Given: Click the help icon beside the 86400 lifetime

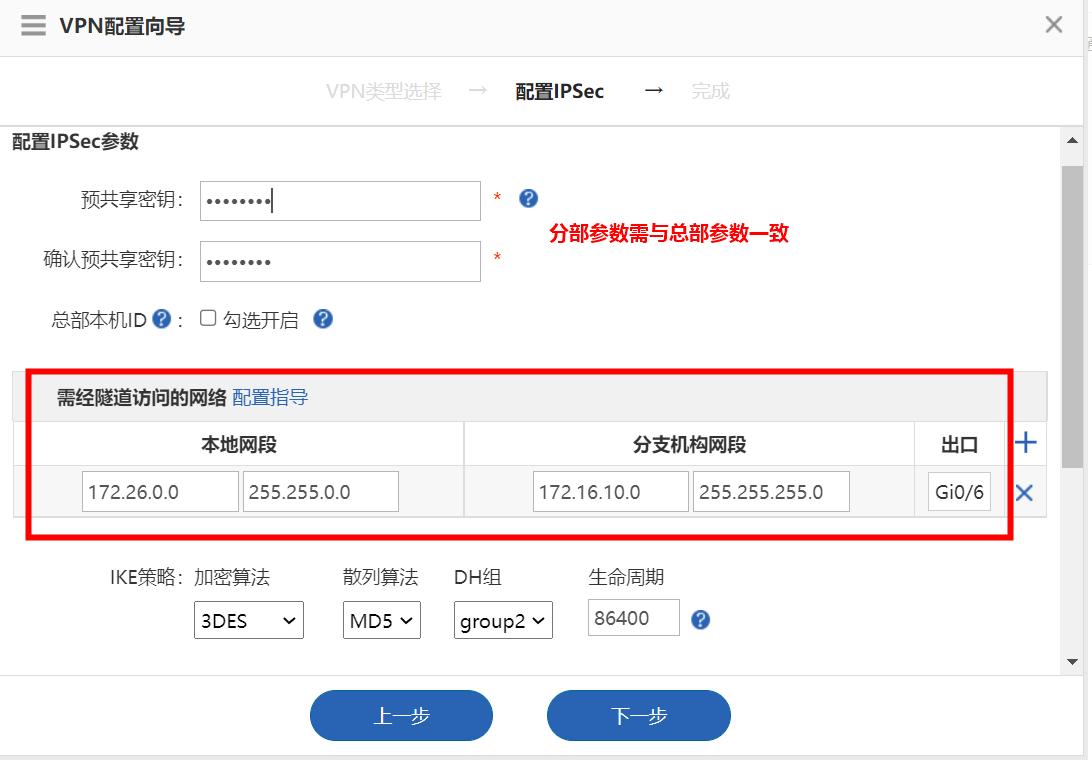Looking at the screenshot, I should tap(699, 620).
